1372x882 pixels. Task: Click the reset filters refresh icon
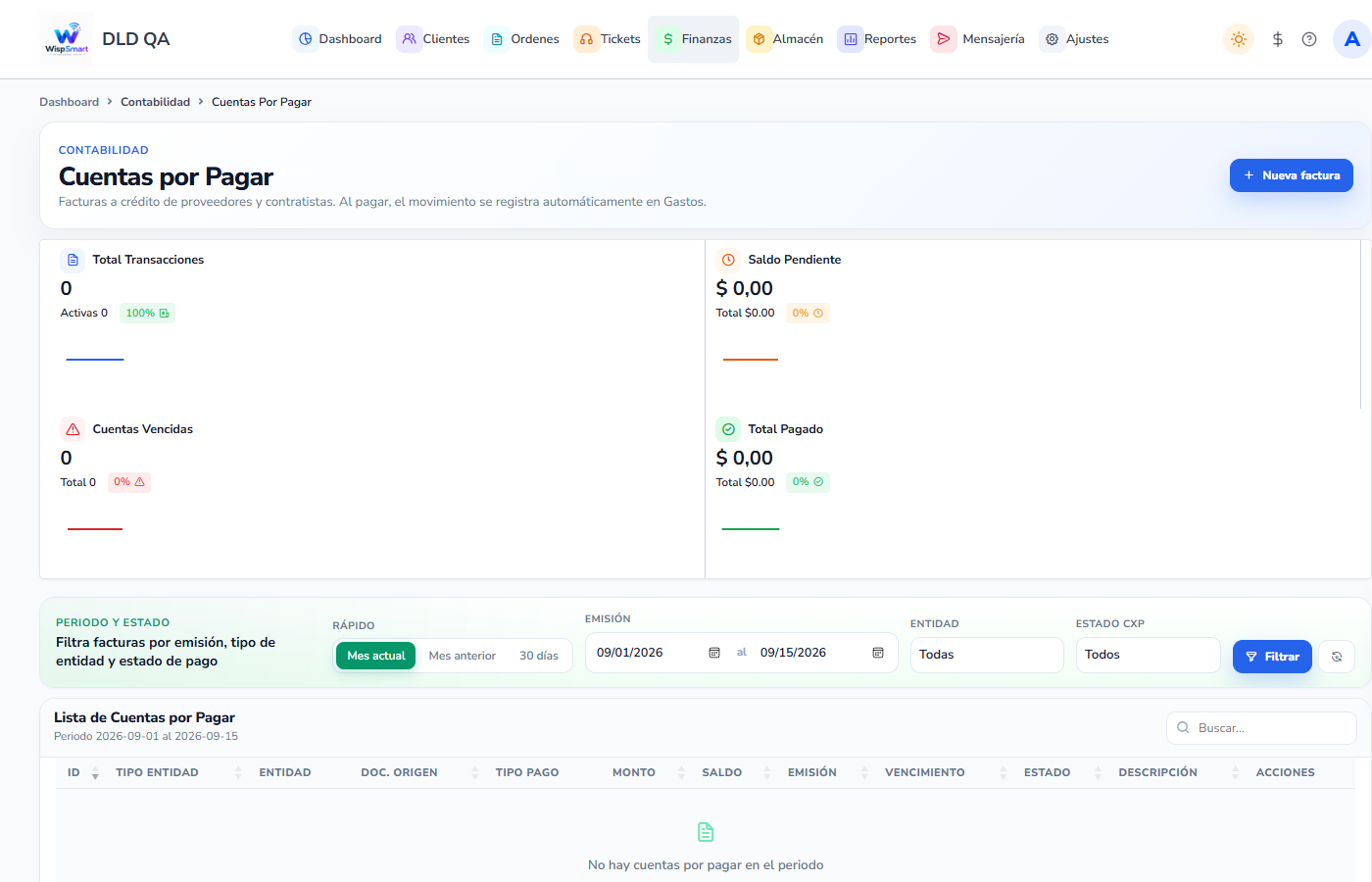1337,657
